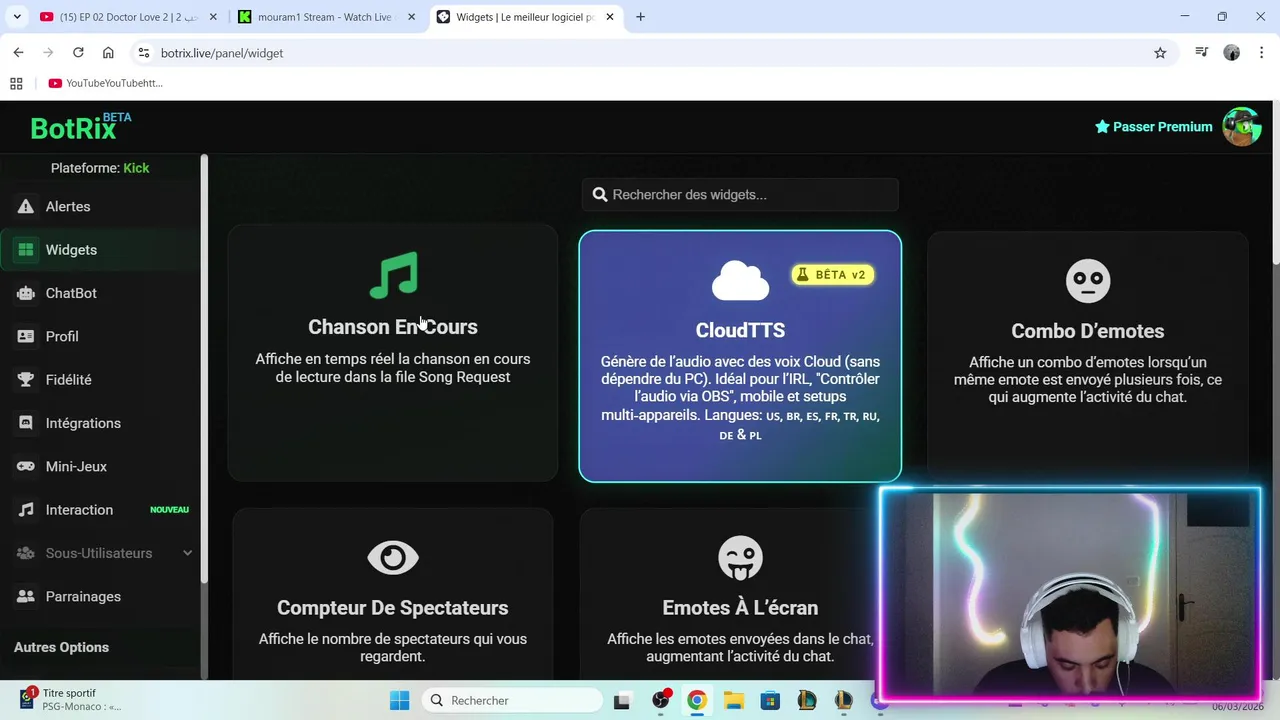Click the YouTube bookmark in bookmarks bar
Screen dimensions: 1280x720
(x=105, y=83)
